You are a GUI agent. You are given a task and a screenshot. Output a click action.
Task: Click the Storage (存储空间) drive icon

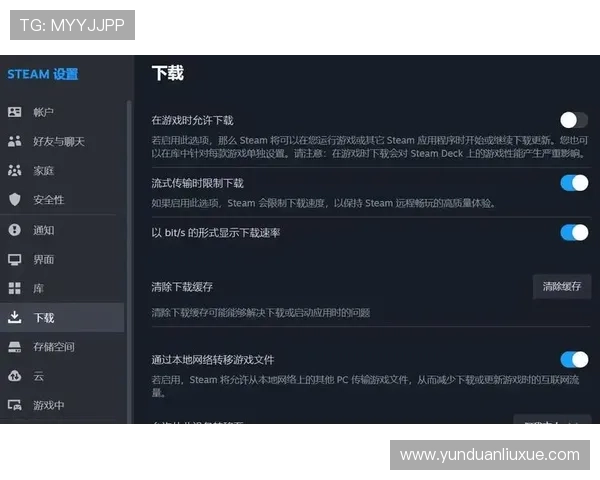[15, 347]
